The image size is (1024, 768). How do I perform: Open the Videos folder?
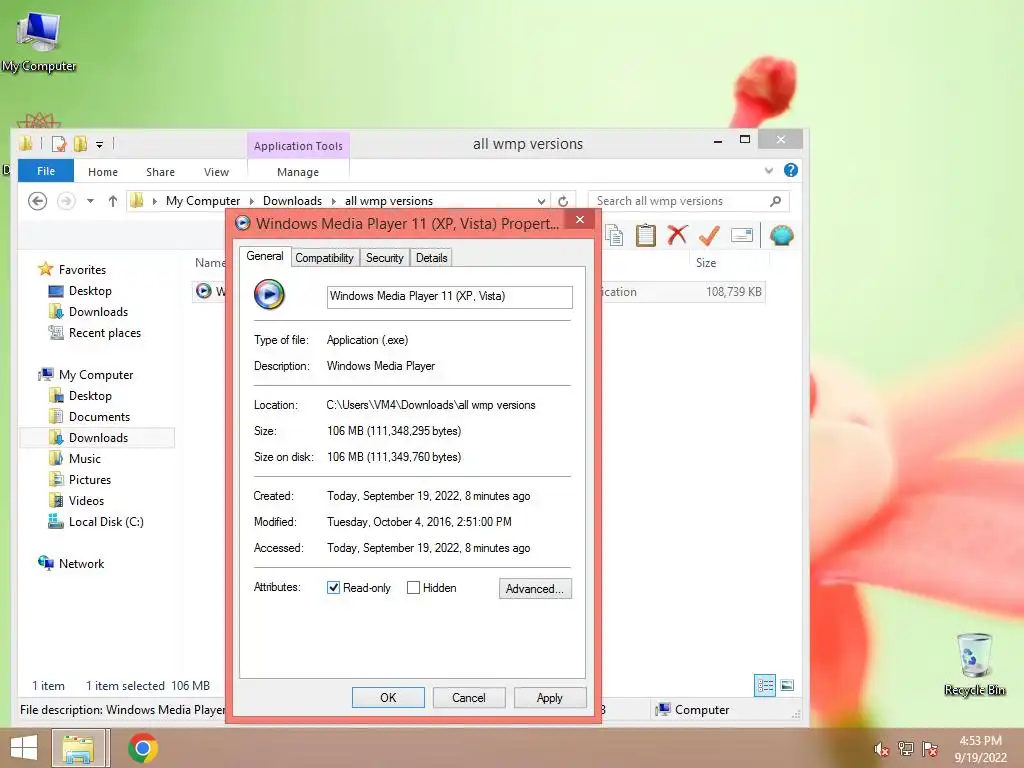86,500
